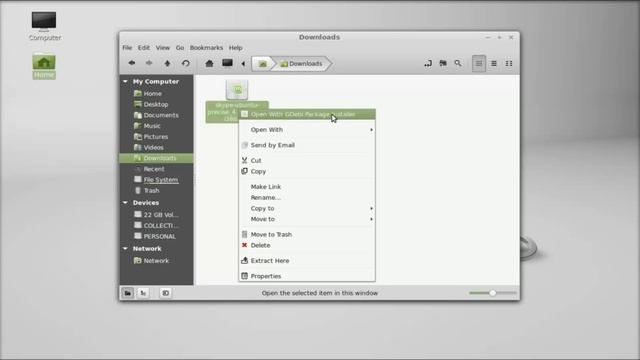The image size is (640, 360).
Task: Open the Bookmarks menu
Action: [x=207, y=48]
